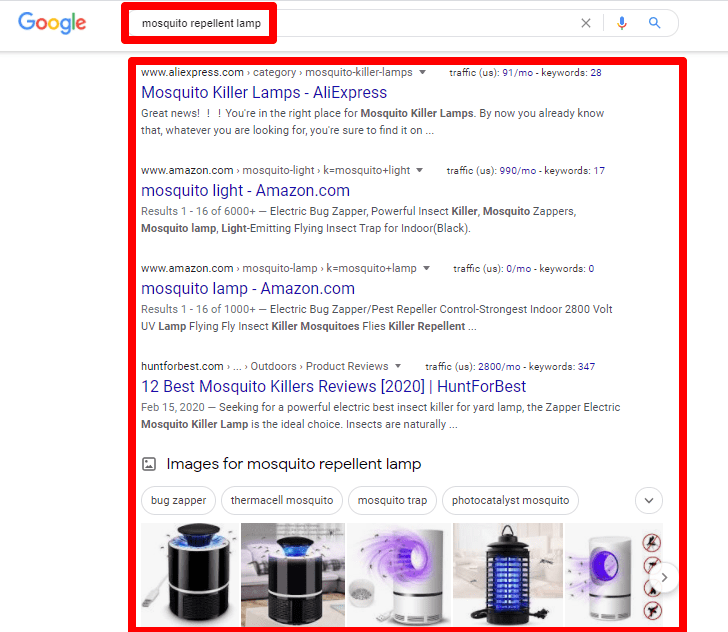Select the 'bug zapper' filter chip
This screenshot has width=728, height=632.
click(x=179, y=500)
